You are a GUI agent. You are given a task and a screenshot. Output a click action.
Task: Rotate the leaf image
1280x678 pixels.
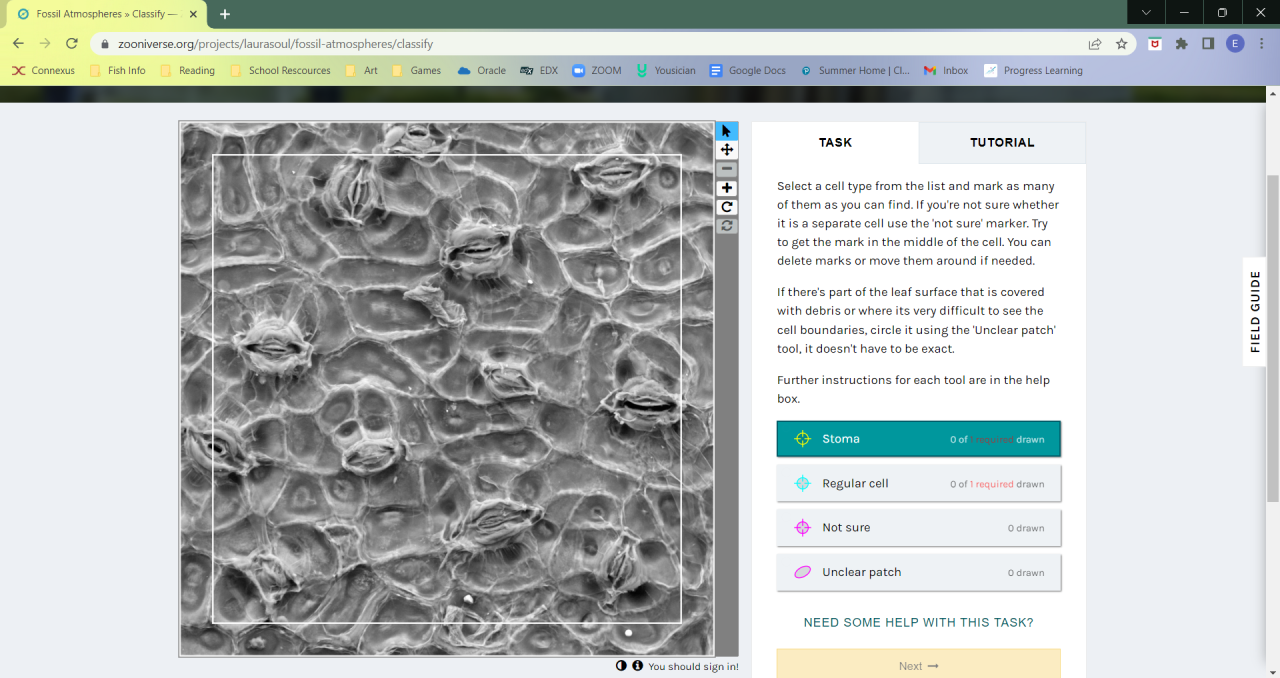point(727,207)
